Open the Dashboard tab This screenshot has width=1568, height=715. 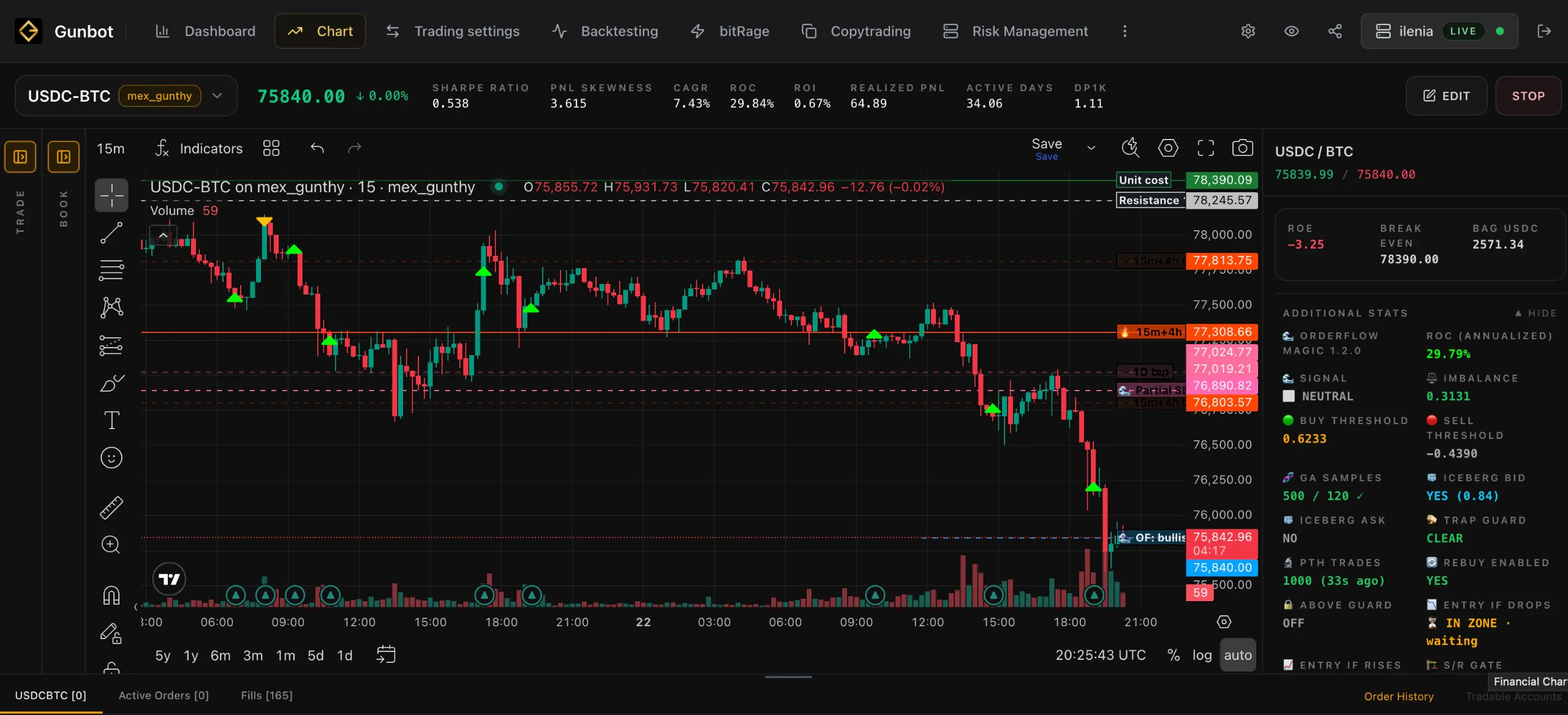coord(205,31)
